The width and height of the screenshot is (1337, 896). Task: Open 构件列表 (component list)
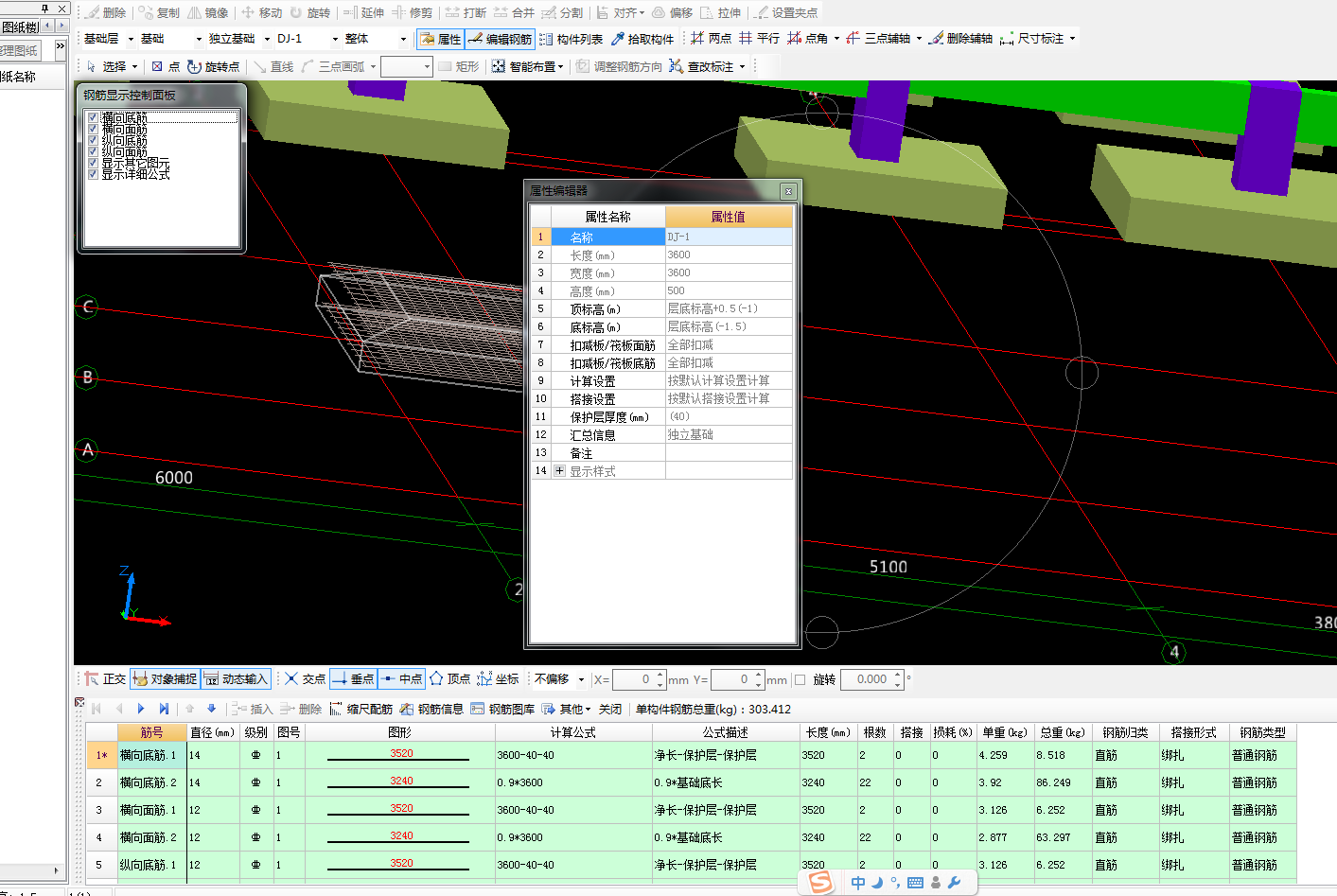pyautogui.click(x=572, y=39)
